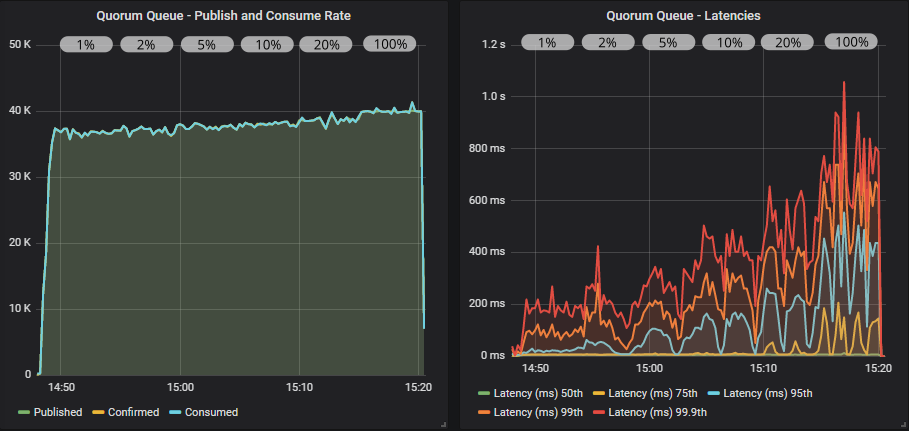
Task: Click the 100% marker in the Publish and Consume Rate panel
Action: (390, 44)
